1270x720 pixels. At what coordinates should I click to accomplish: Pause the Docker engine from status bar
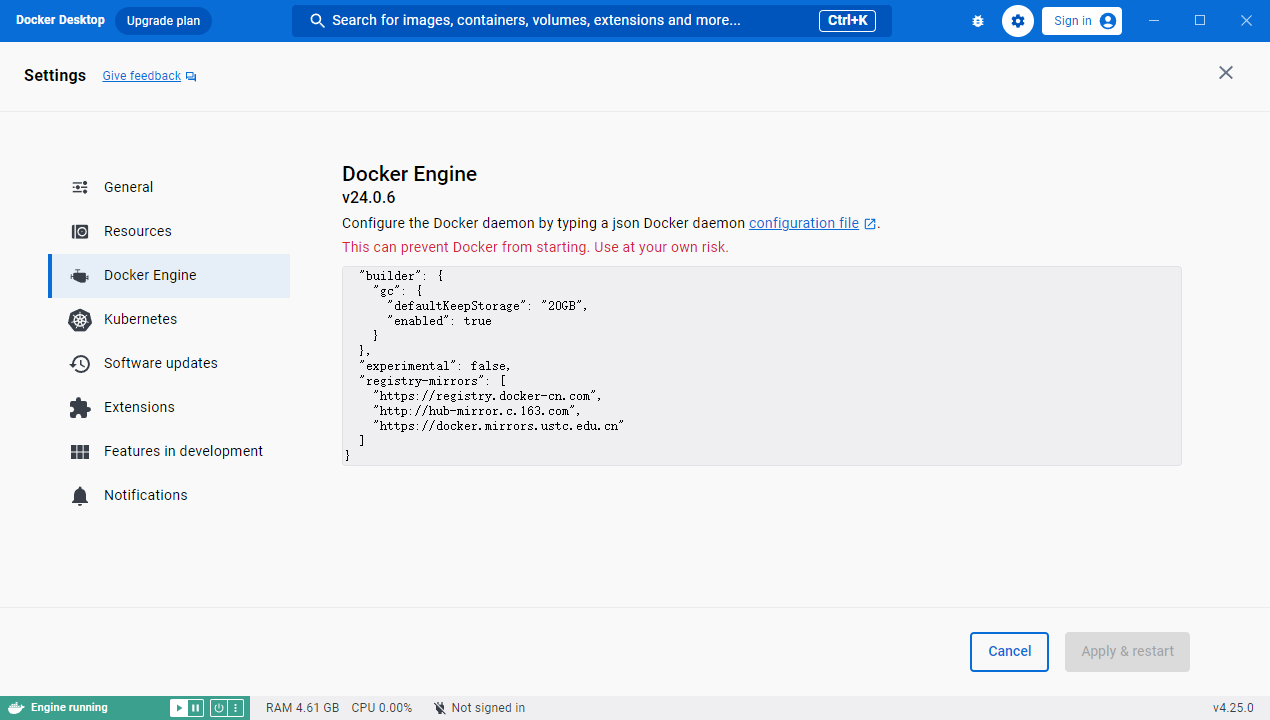pyautogui.click(x=195, y=708)
